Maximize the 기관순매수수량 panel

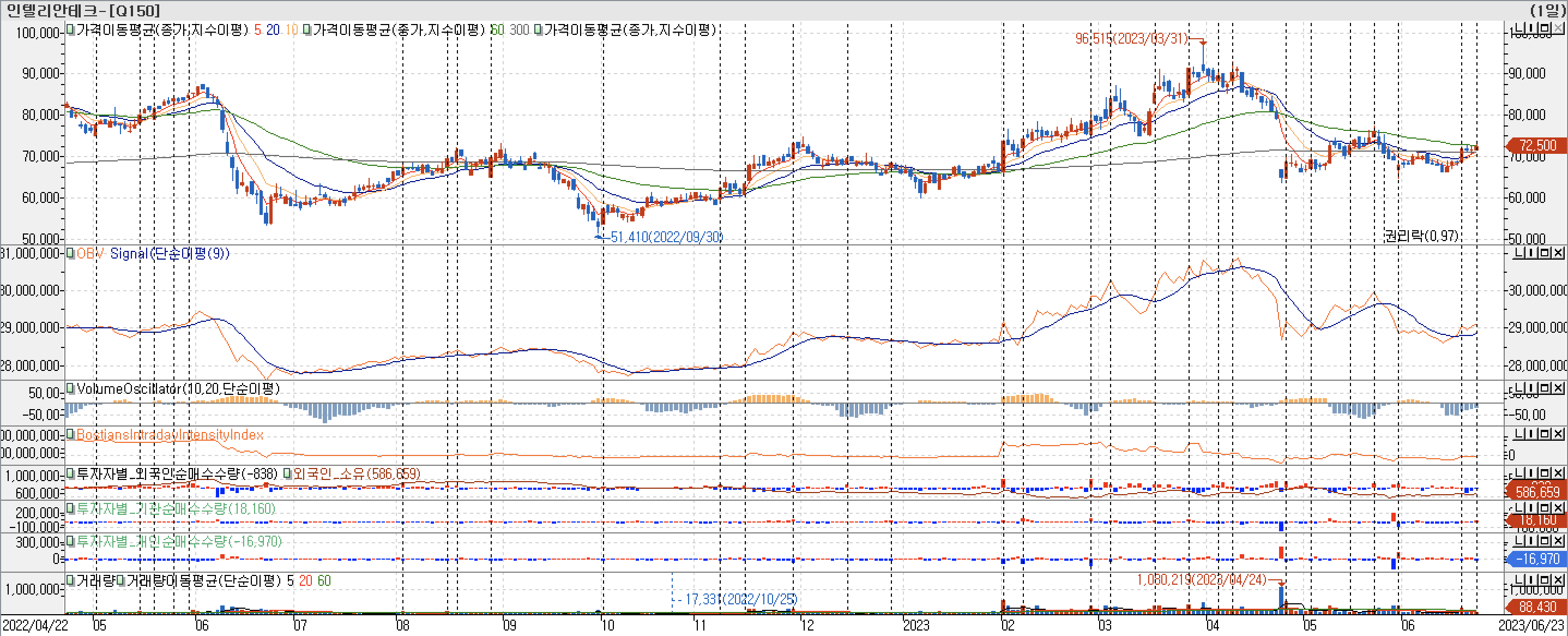(x=1545, y=507)
